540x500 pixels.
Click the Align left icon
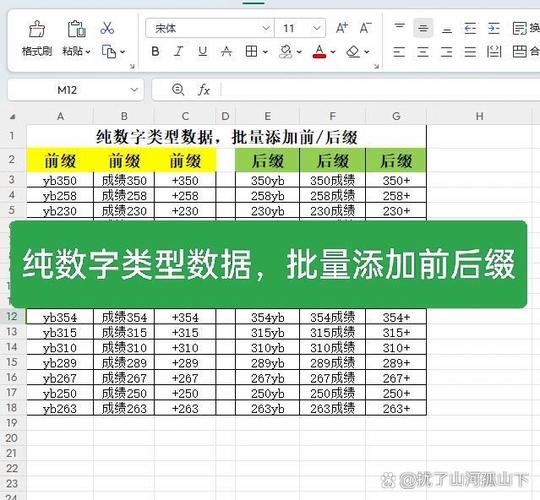click(399, 52)
